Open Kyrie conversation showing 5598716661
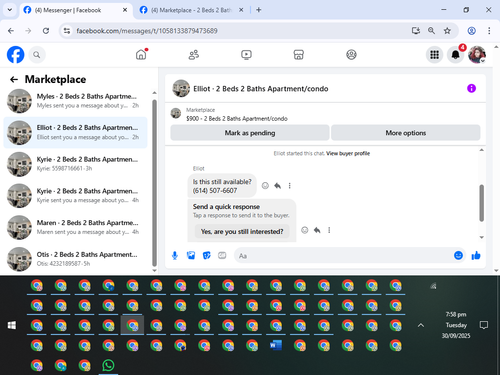This screenshot has width=500, height=375. pos(75,164)
